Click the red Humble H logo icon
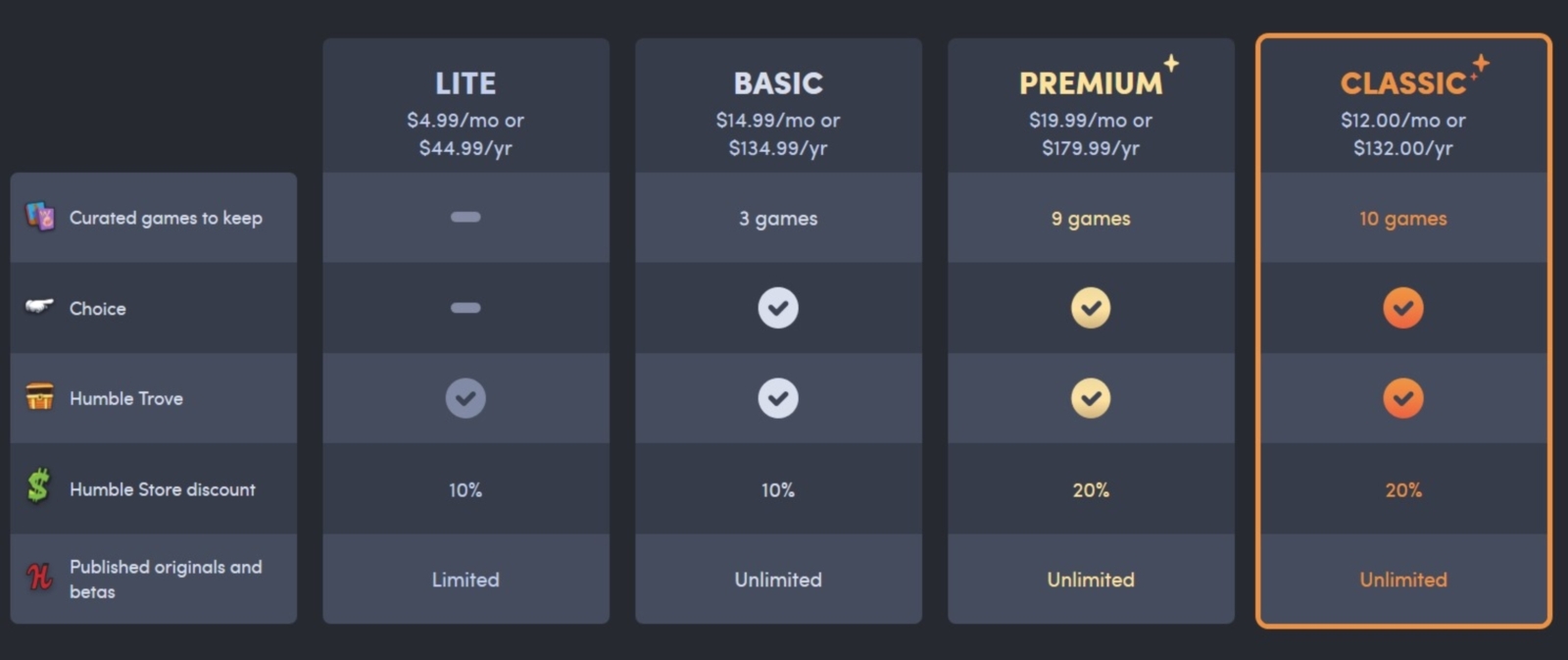1568x660 pixels. point(39,578)
